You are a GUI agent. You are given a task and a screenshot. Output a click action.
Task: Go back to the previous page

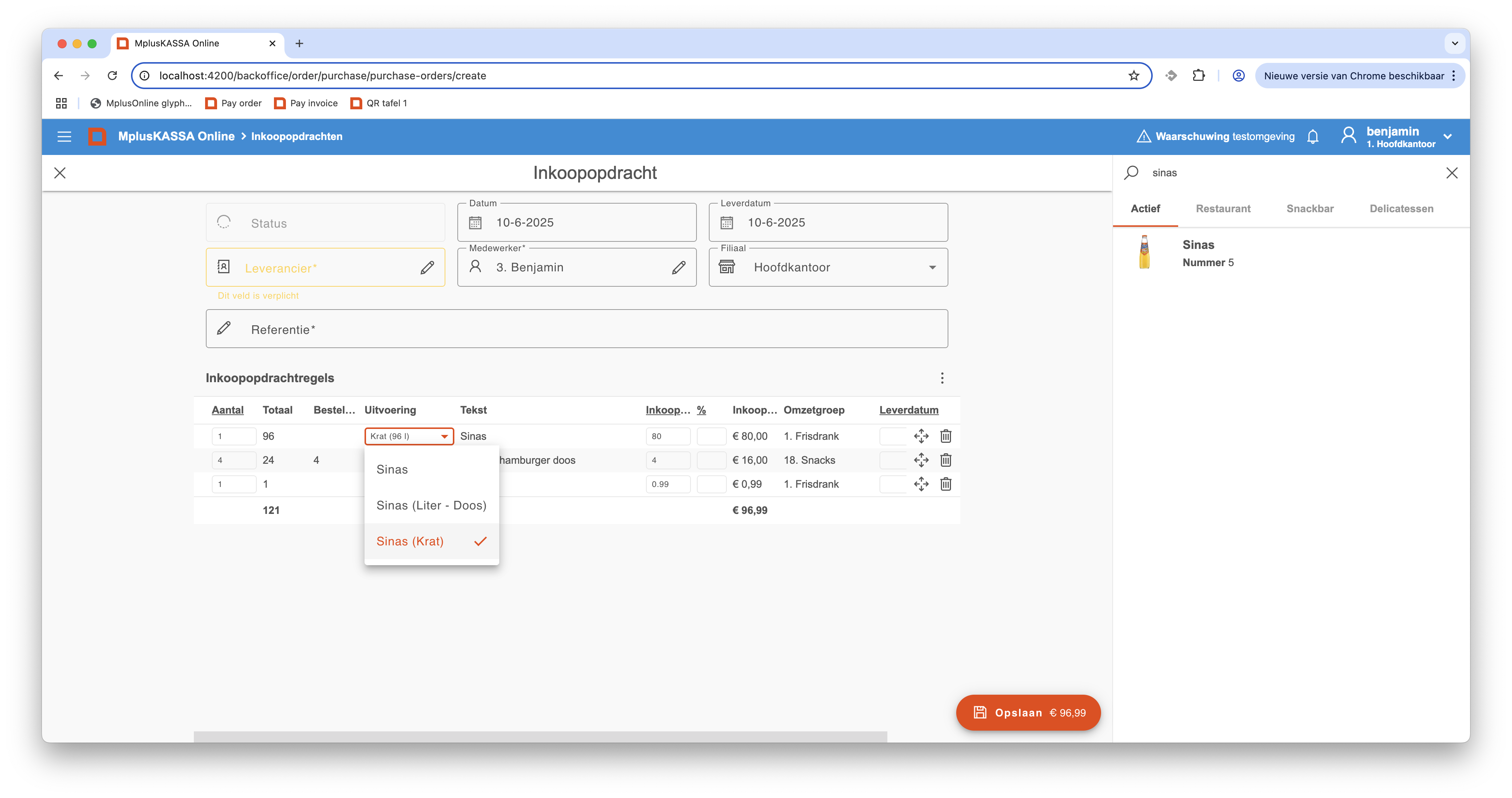[58, 76]
